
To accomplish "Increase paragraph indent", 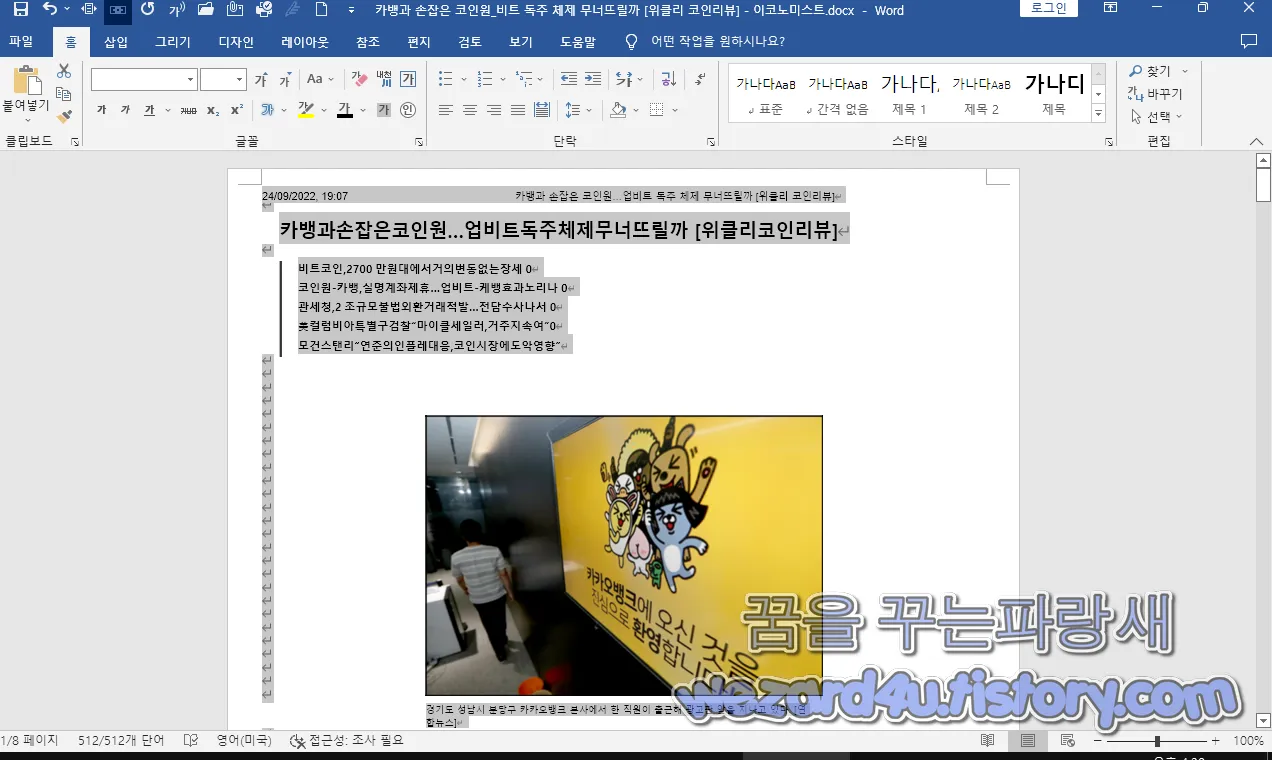I will pyautogui.click(x=593, y=79).
